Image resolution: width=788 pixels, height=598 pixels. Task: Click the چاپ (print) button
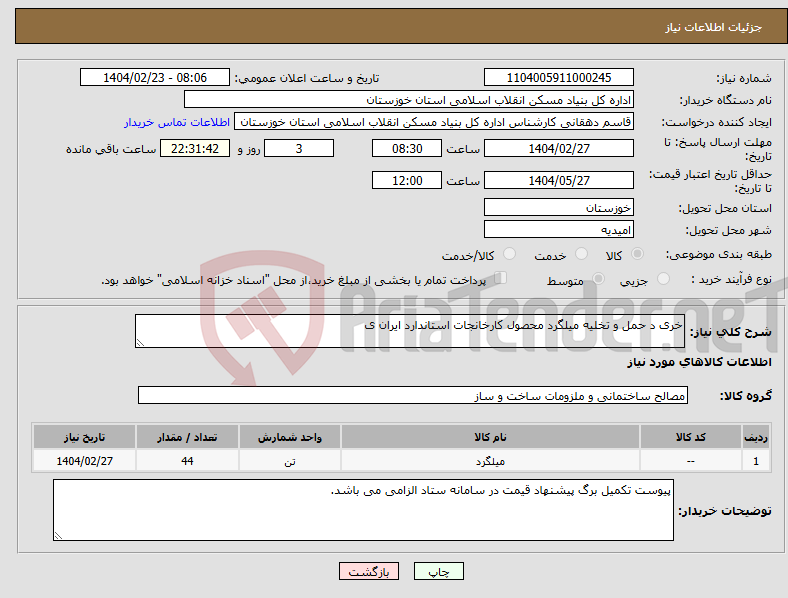point(438,571)
